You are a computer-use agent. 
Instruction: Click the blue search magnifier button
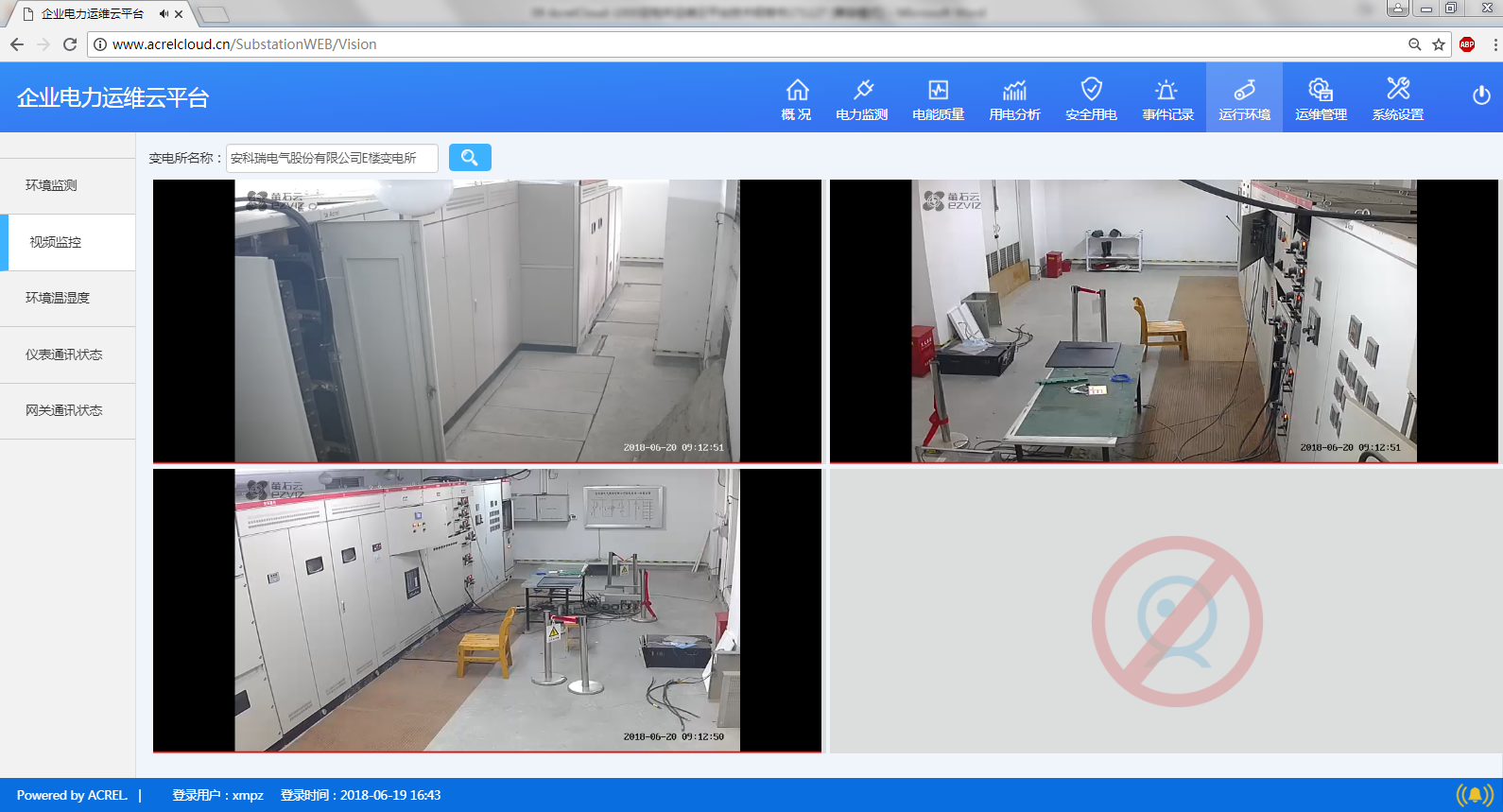click(470, 158)
